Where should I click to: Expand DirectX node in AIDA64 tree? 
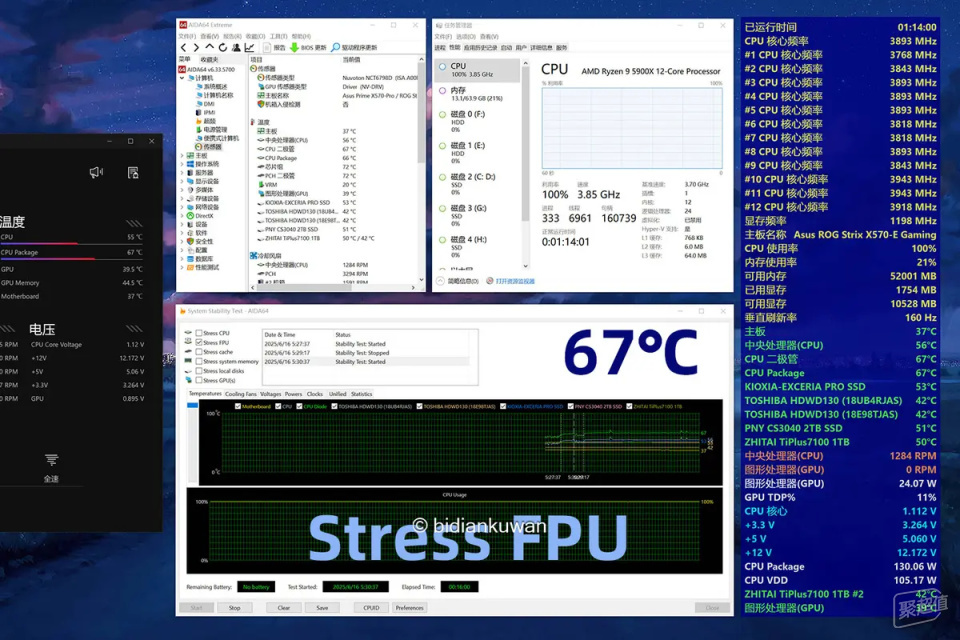pyautogui.click(x=182, y=216)
